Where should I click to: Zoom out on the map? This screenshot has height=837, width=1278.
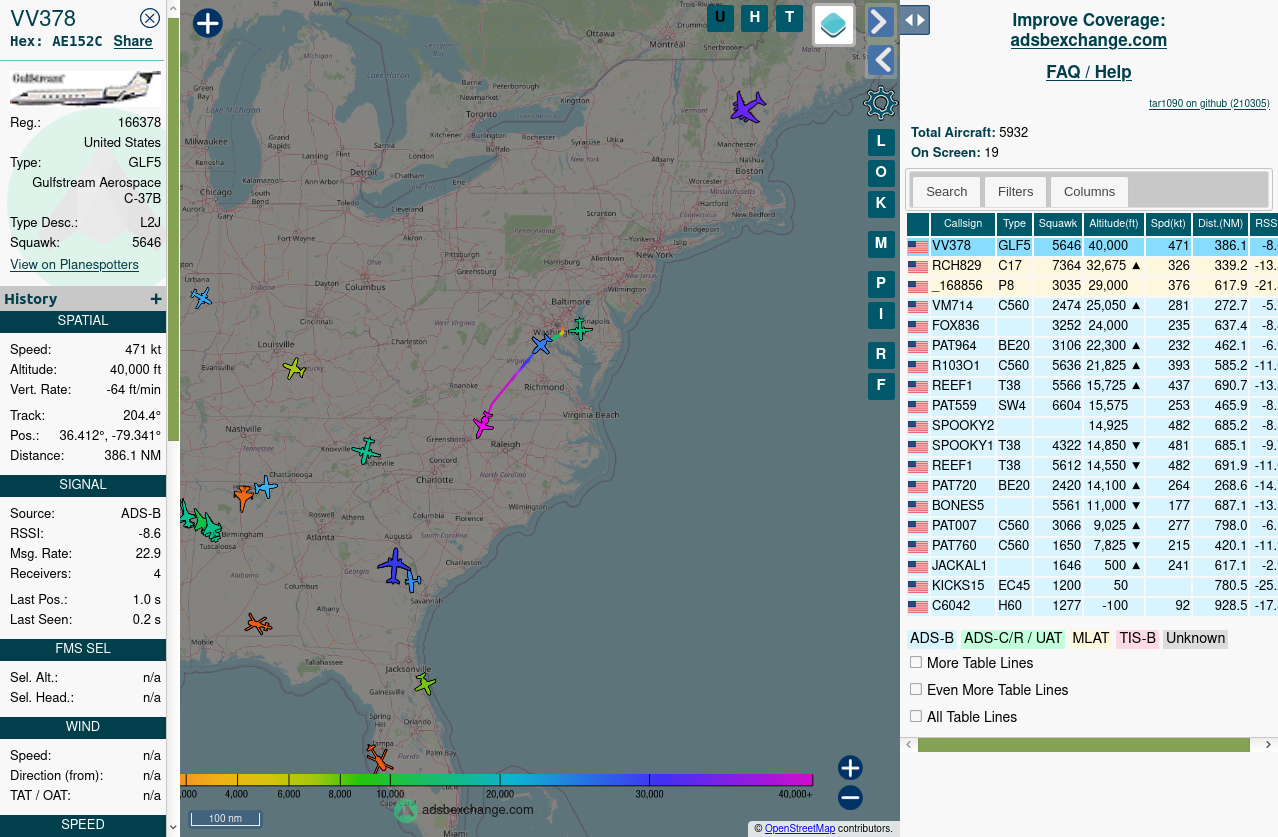850,798
